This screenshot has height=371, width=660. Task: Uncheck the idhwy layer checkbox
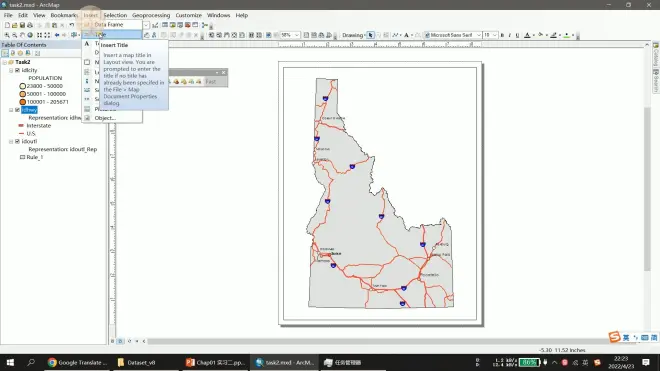tap(17, 110)
